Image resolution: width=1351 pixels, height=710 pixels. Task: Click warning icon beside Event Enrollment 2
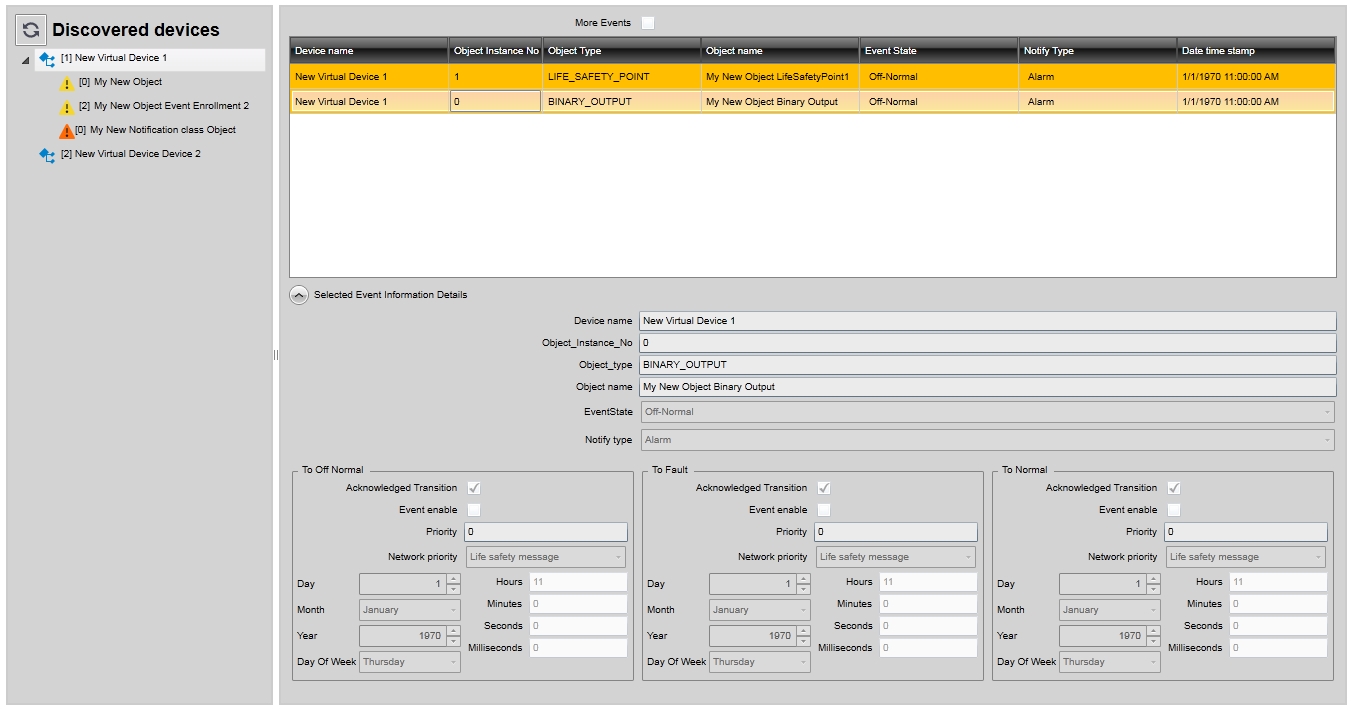[x=67, y=107]
